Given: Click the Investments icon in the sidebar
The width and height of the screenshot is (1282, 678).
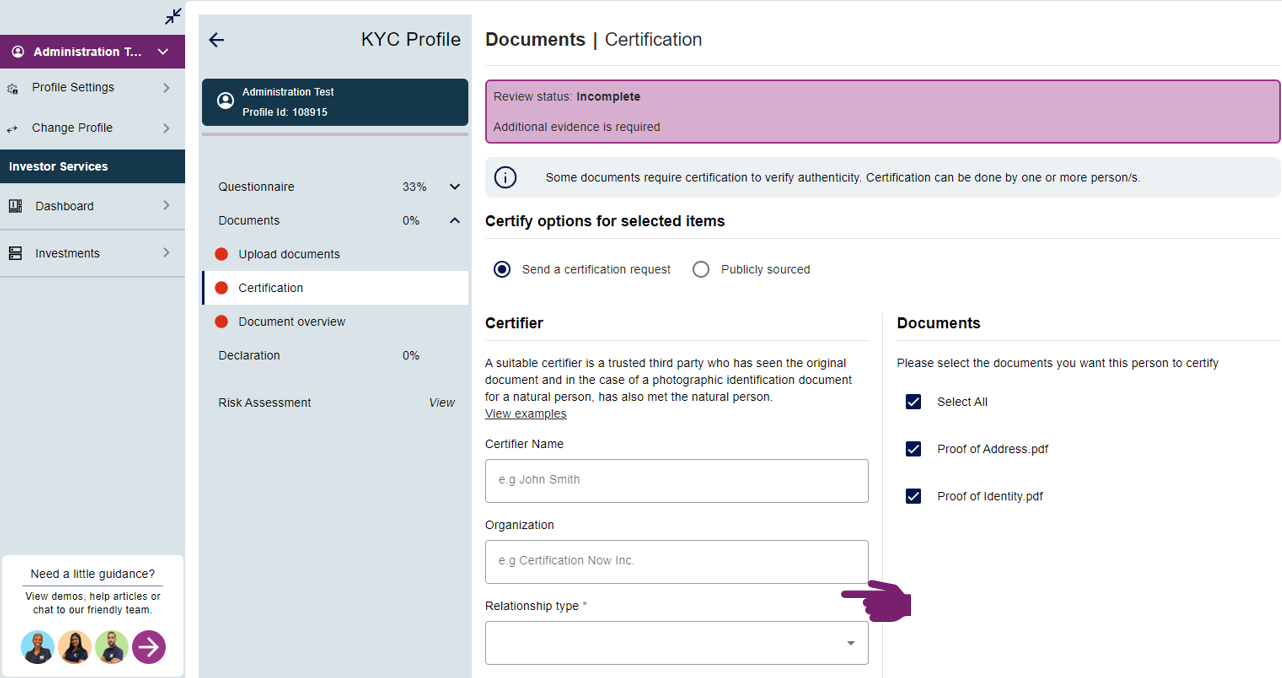Looking at the screenshot, I should tap(15, 254).
